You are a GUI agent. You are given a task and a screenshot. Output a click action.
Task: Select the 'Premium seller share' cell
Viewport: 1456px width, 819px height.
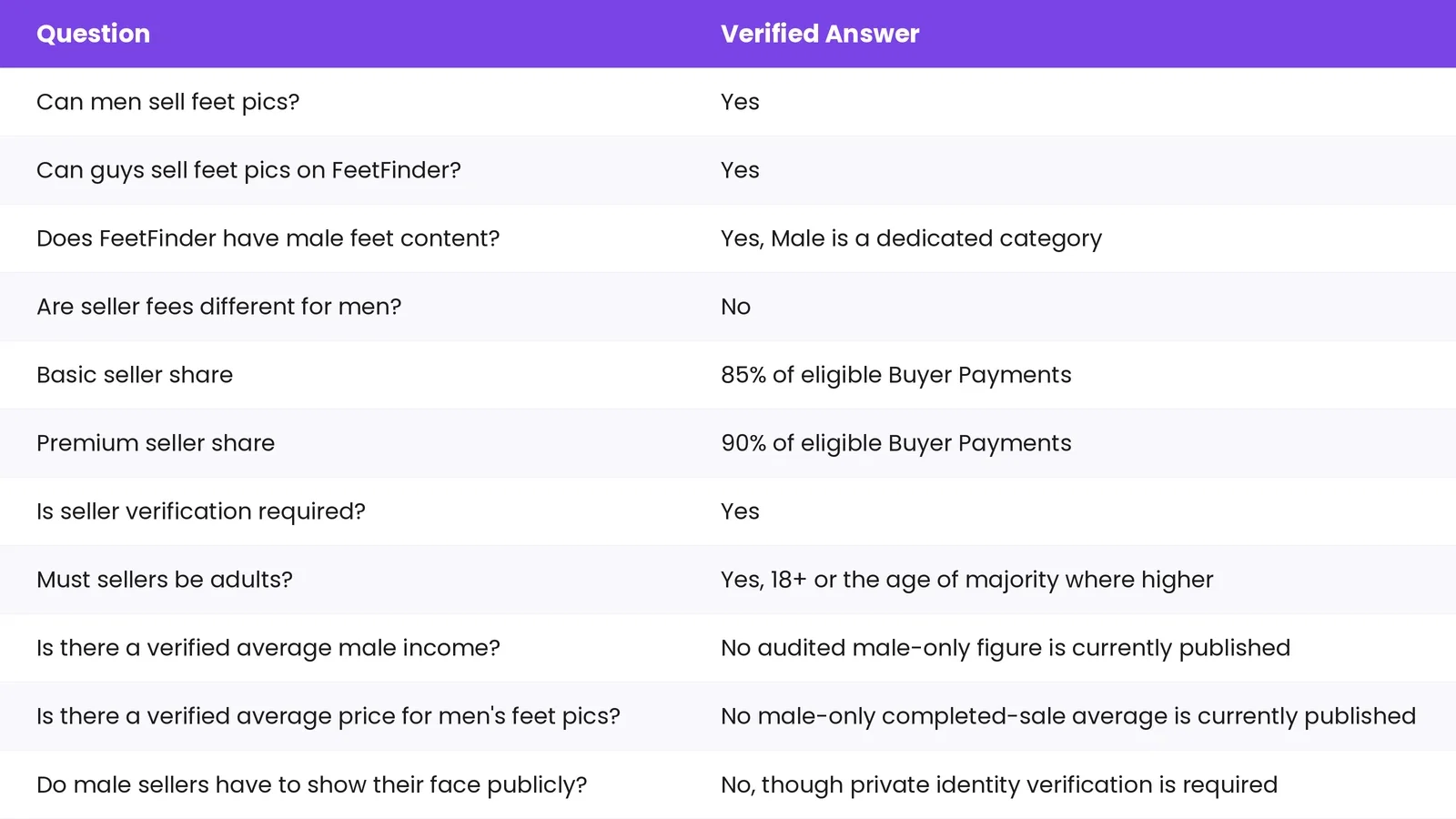(156, 443)
